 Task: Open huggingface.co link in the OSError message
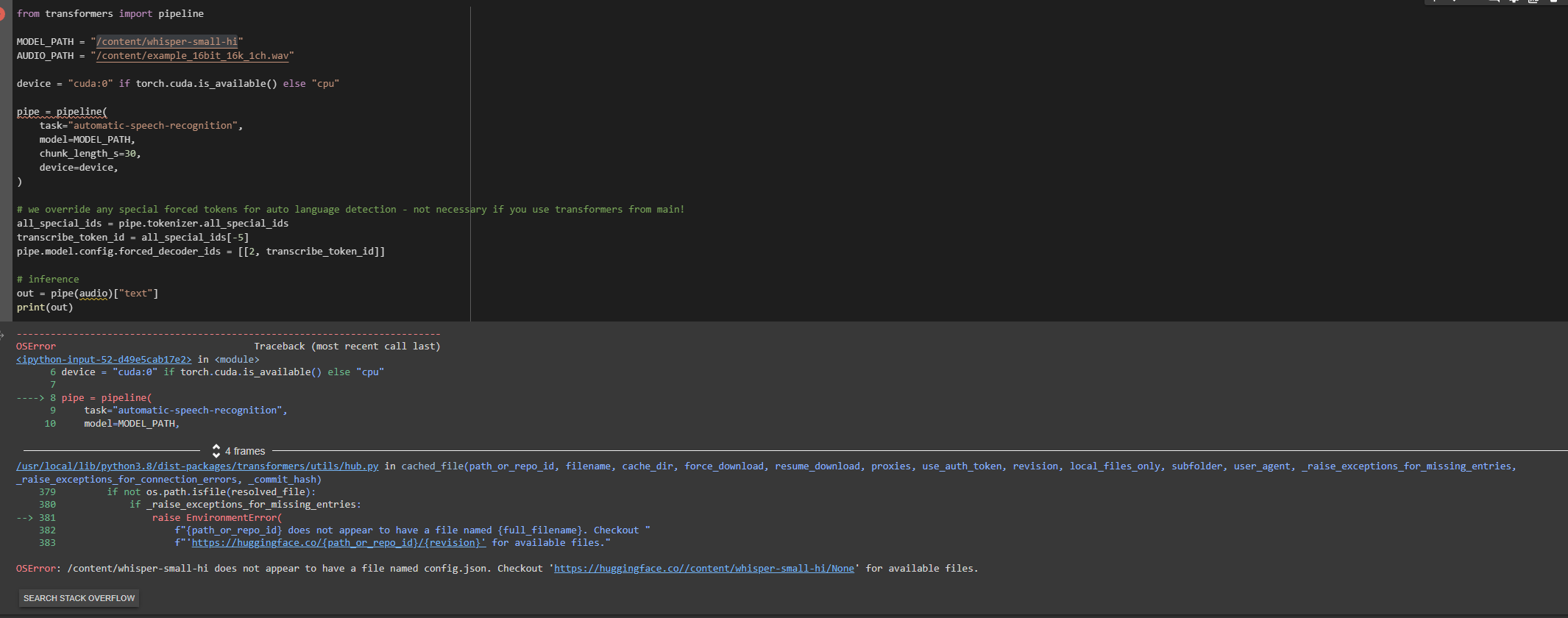tap(704, 569)
